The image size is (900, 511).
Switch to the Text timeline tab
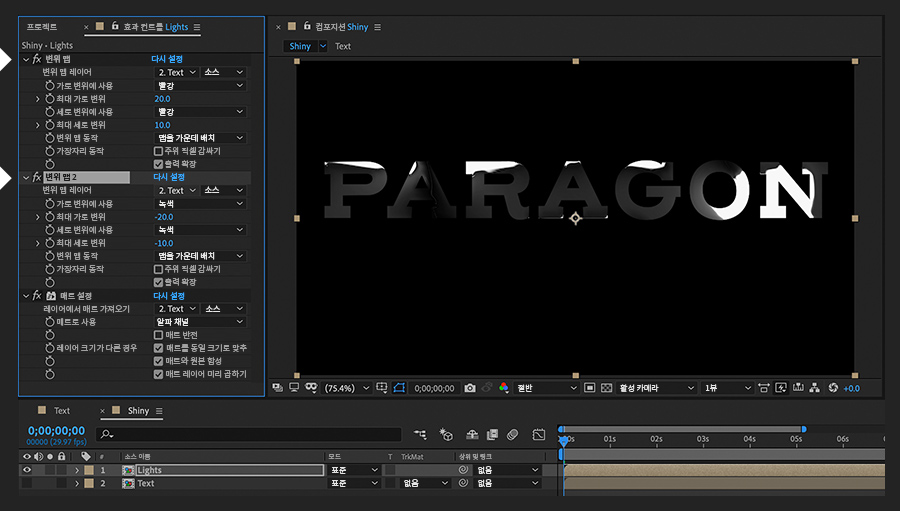click(62, 411)
